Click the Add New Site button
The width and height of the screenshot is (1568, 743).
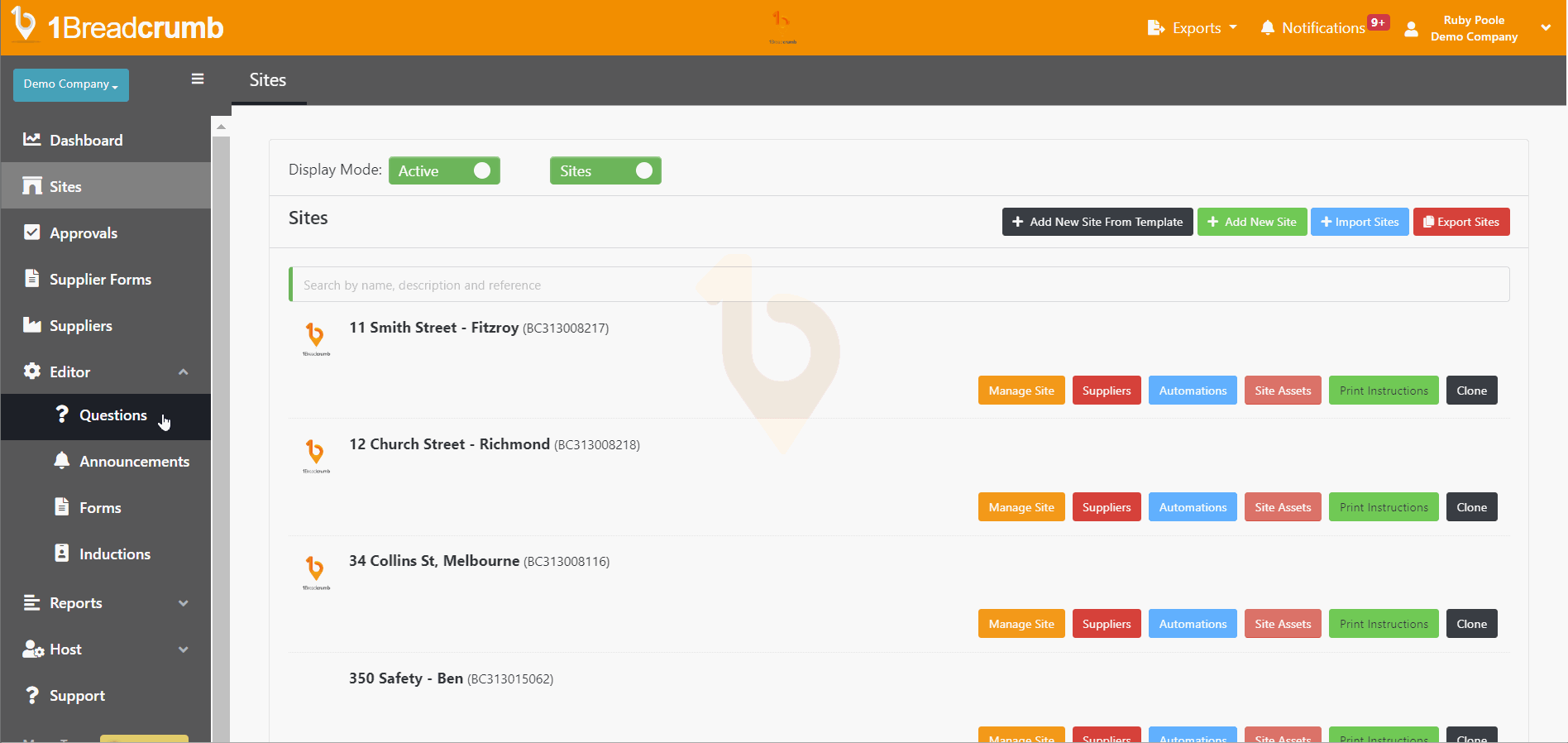pos(1252,222)
